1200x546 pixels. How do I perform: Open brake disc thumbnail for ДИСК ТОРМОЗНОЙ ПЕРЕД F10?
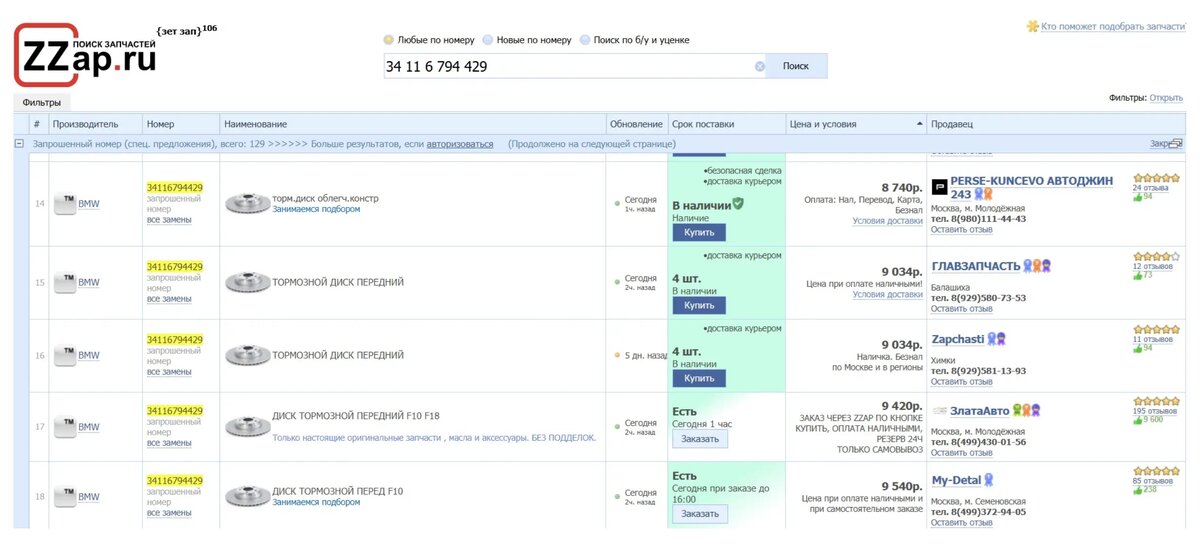(x=247, y=497)
